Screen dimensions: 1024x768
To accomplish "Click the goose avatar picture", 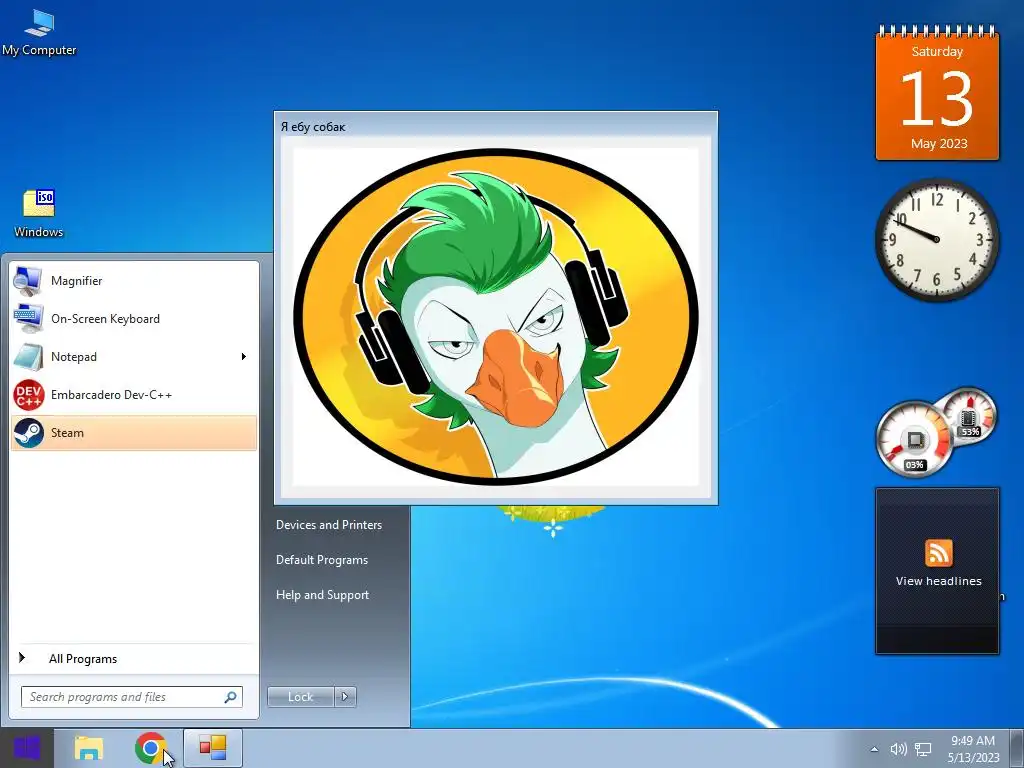I will coord(496,317).
